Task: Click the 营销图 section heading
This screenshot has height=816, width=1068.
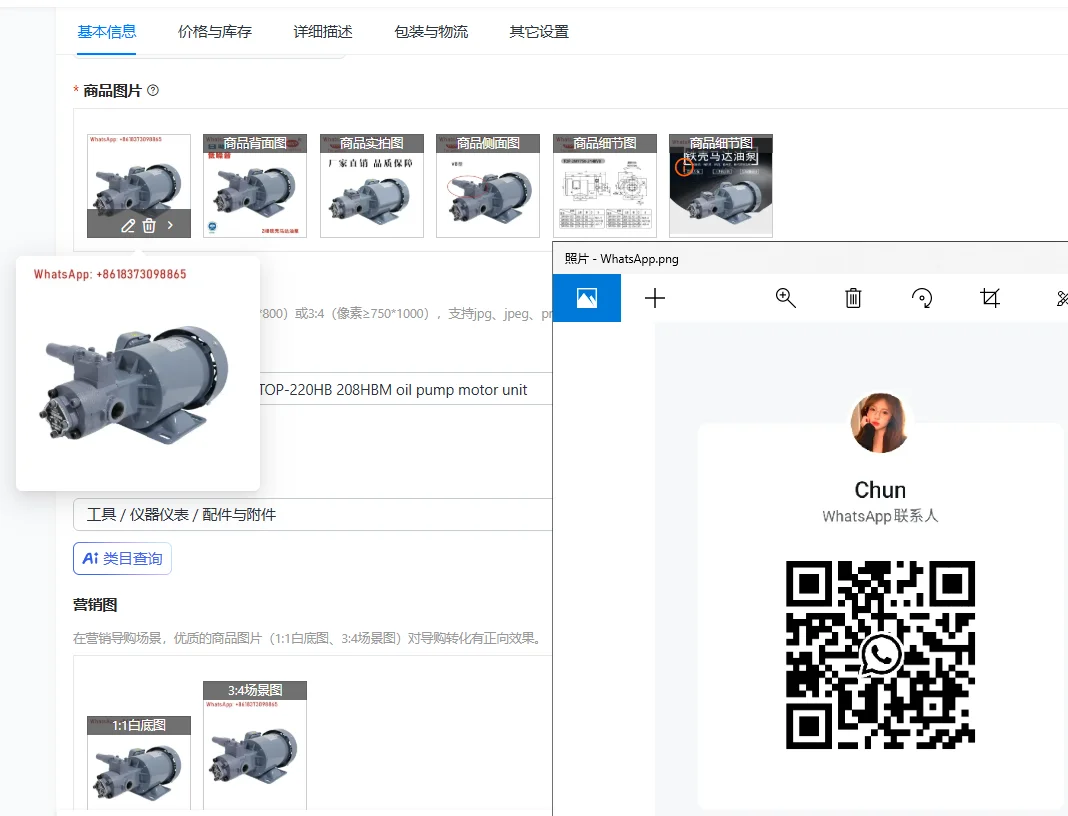Action: [x=95, y=605]
